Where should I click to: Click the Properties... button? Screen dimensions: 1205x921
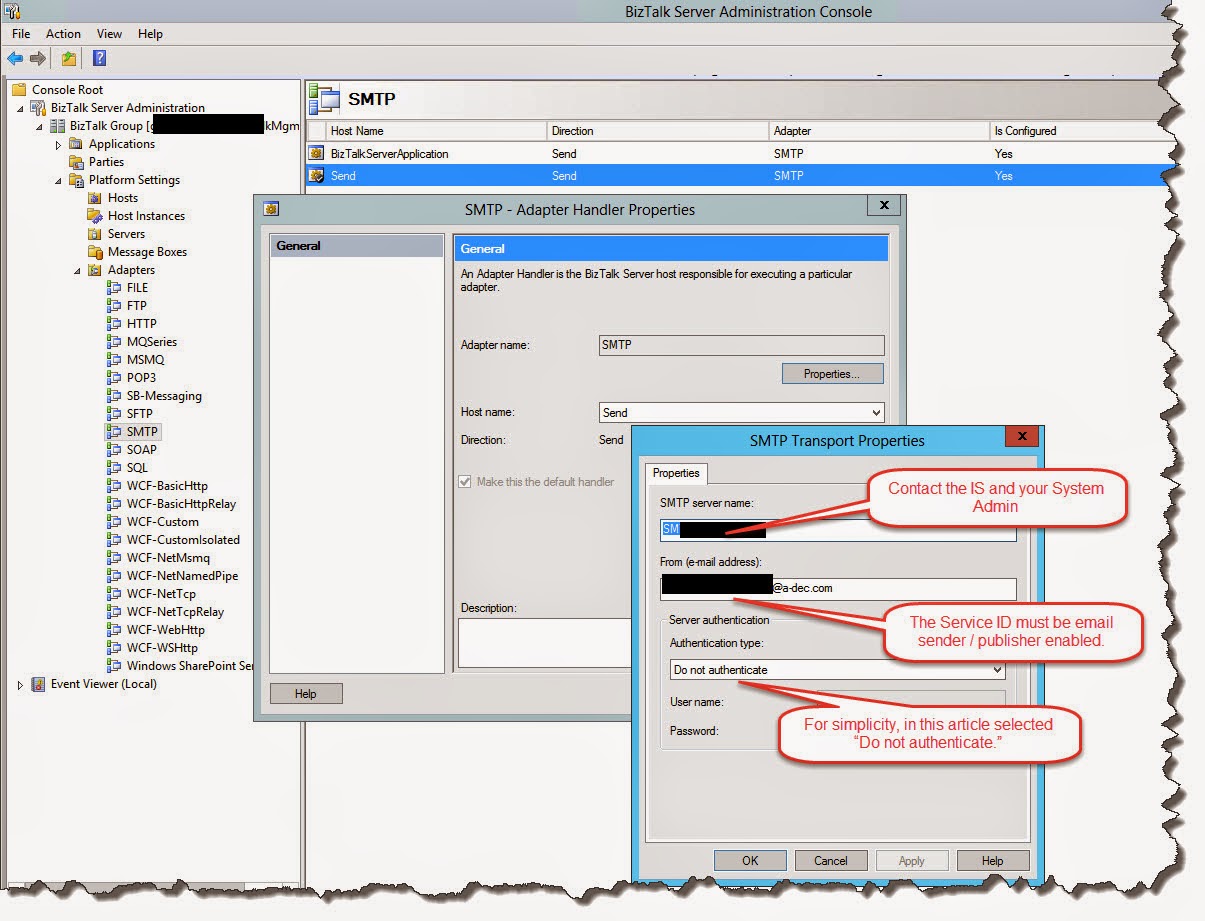[x=833, y=374]
